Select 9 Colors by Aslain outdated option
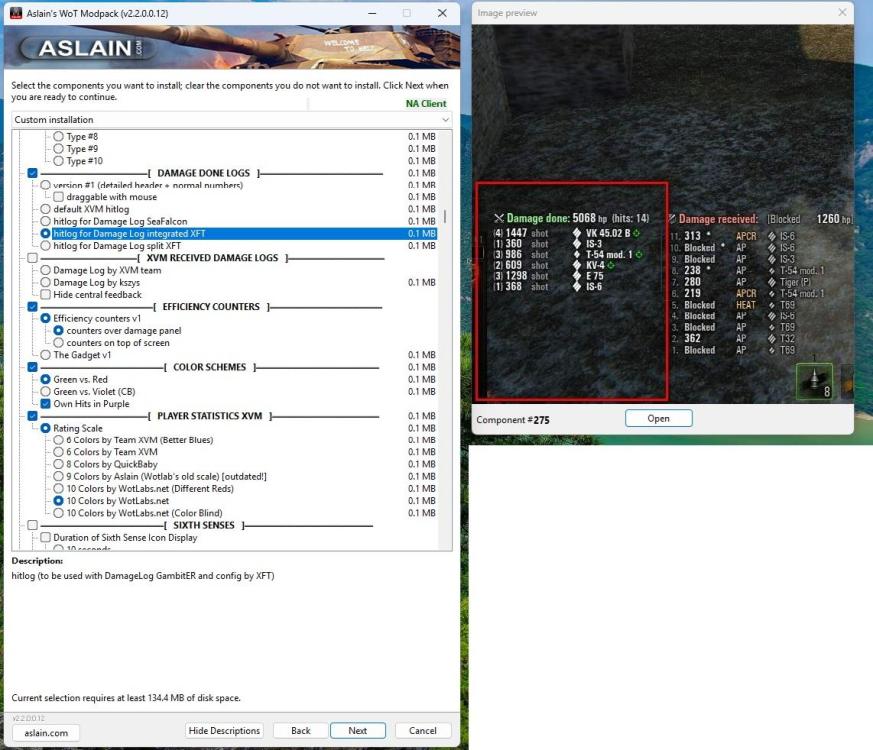This screenshot has height=750, width=873. (x=58, y=476)
